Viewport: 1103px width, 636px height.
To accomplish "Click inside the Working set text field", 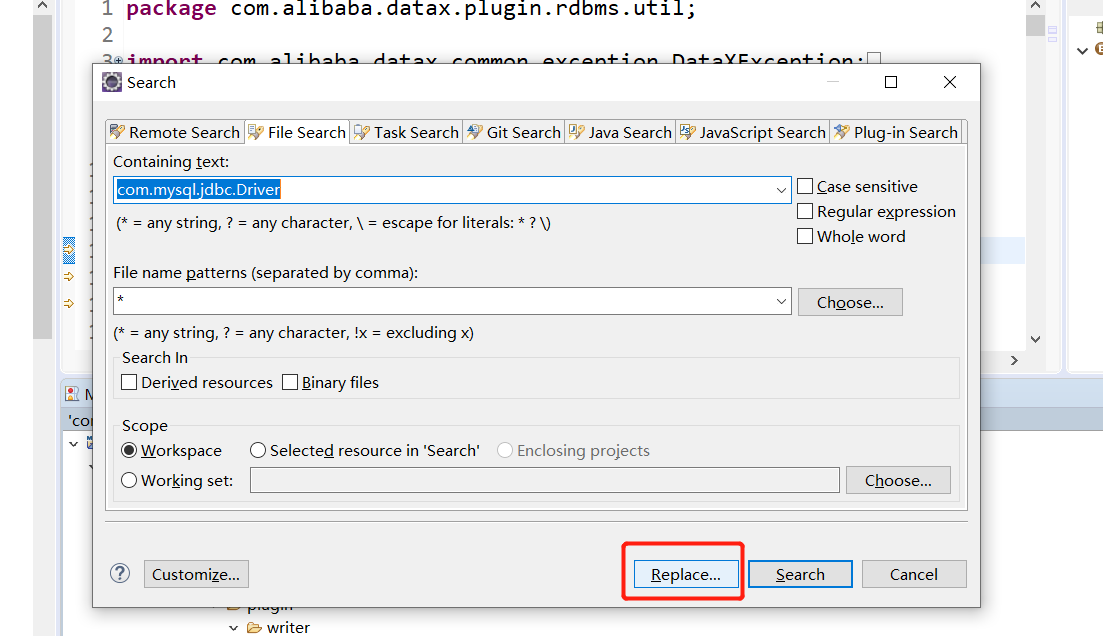I will 545,479.
